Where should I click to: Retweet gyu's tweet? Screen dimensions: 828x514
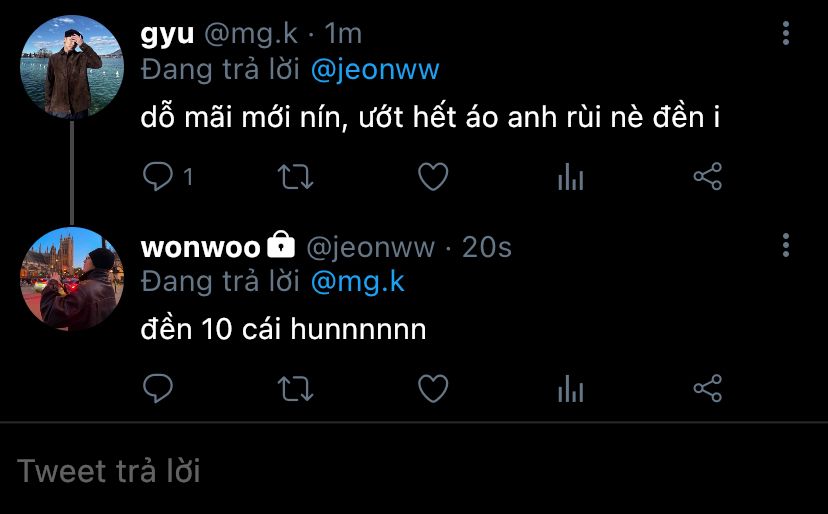(x=294, y=177)
